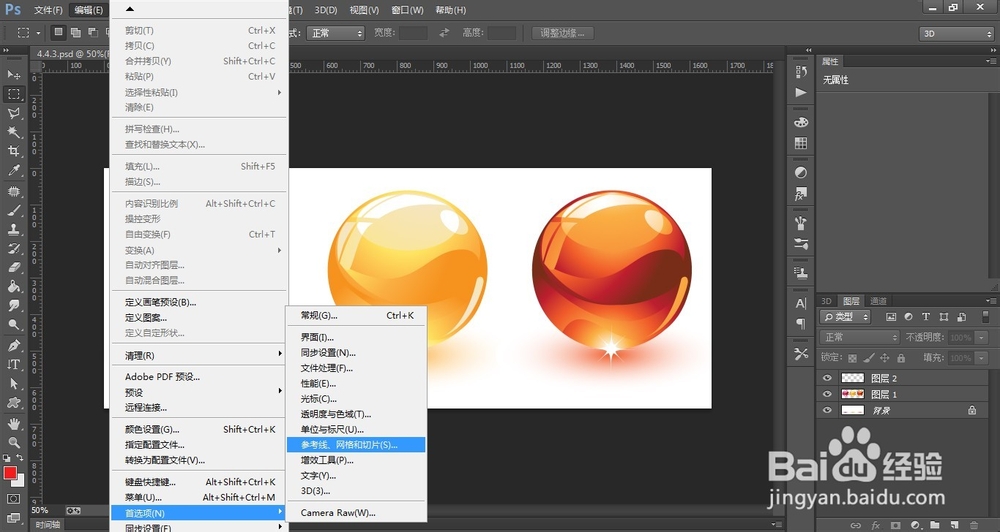
Task: Select the Magic Wand tool
Action: tap(13, 133)
